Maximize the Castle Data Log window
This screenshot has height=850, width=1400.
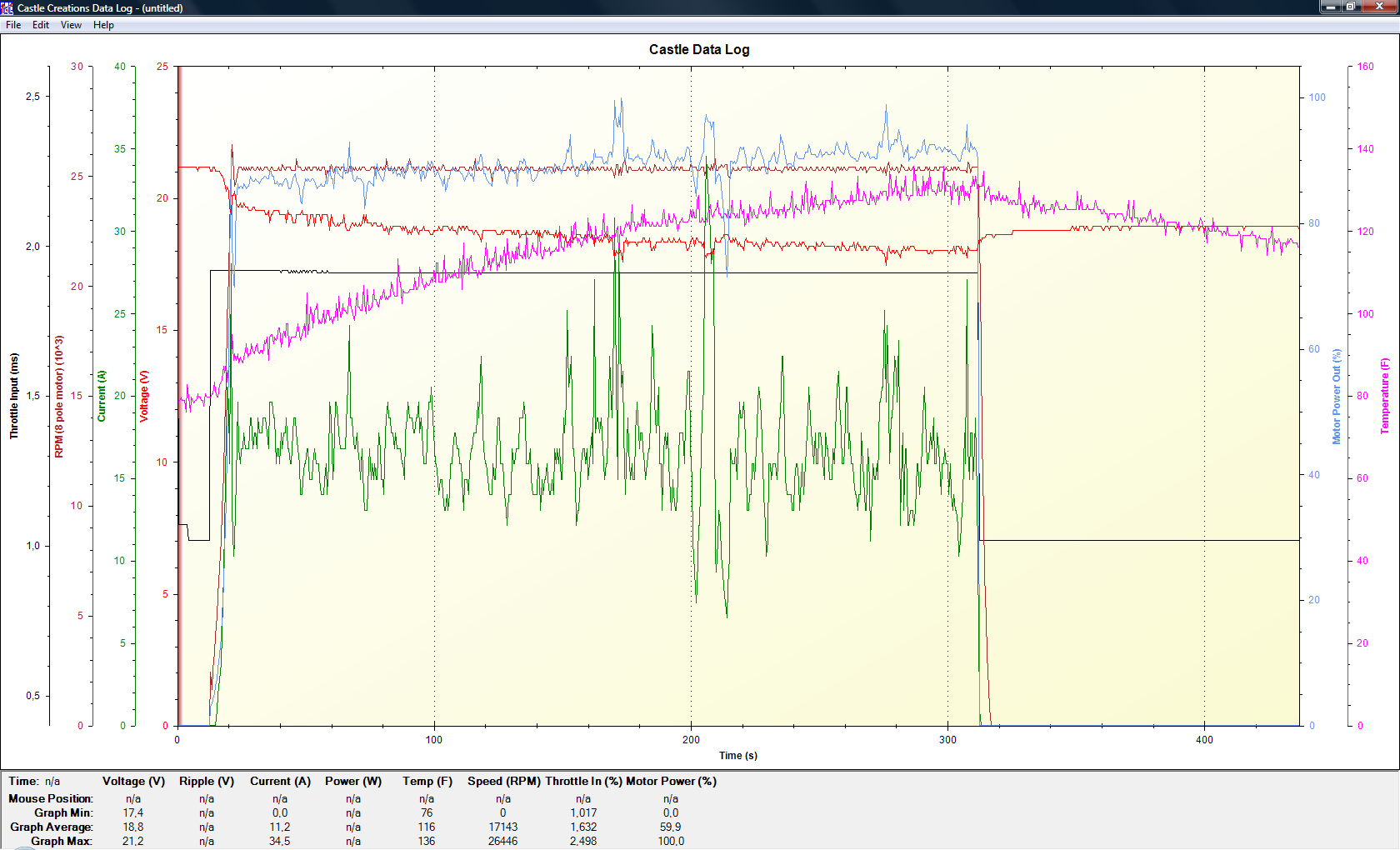1351,7
